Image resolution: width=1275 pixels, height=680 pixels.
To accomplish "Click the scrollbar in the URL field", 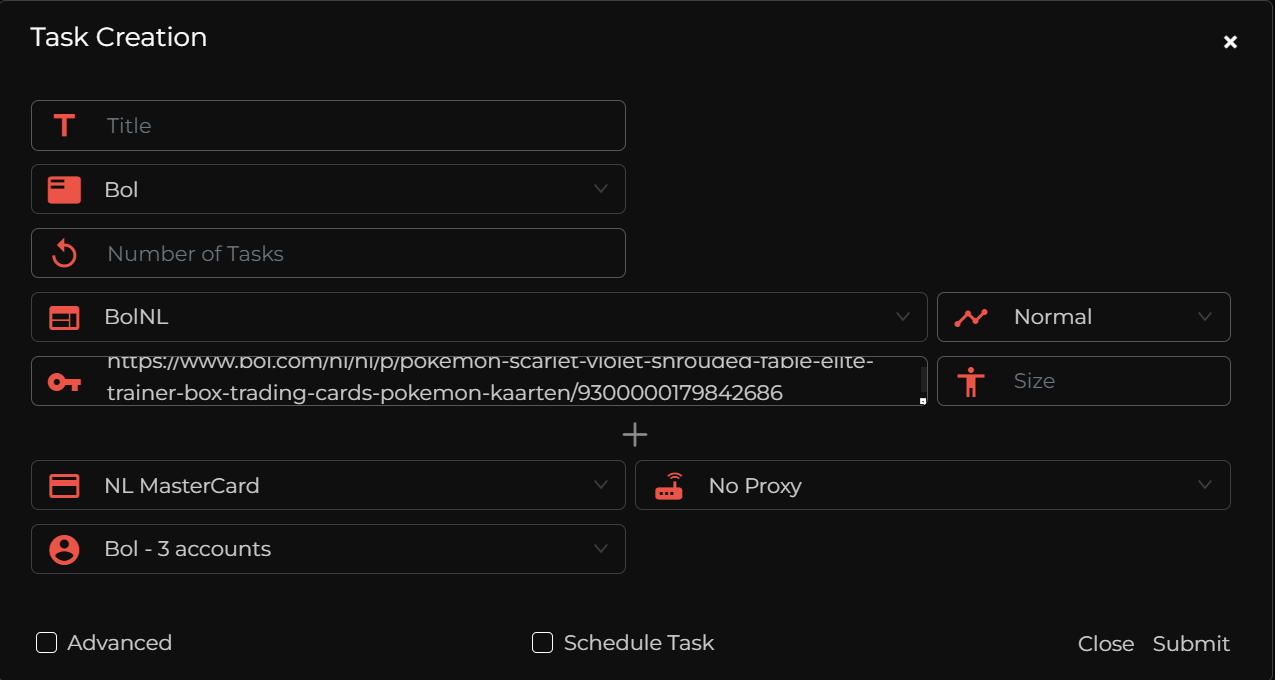I will [x=922, y=378].
